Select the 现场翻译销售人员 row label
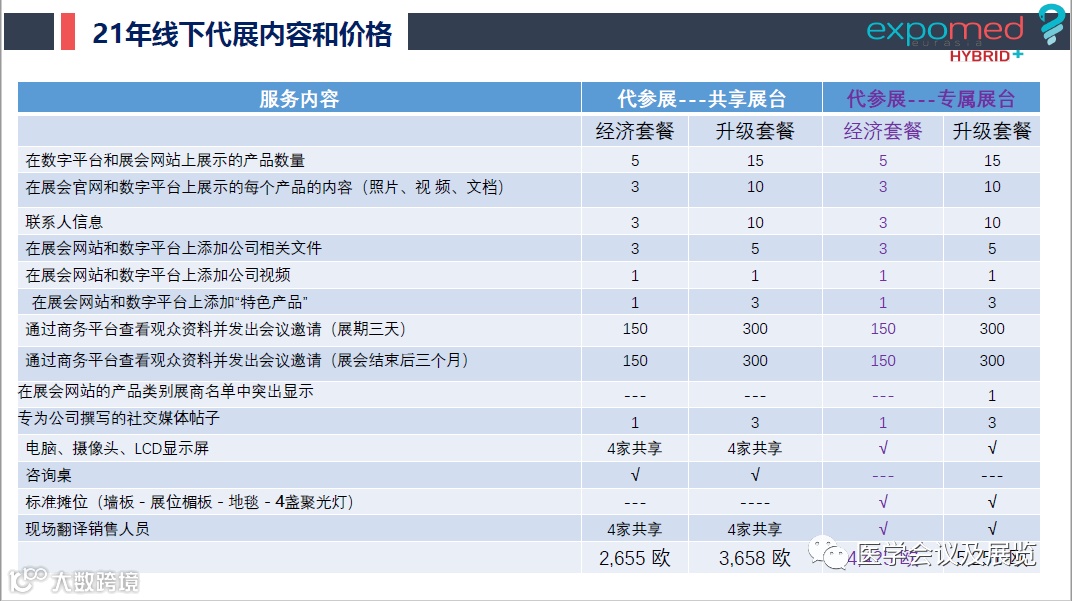The width and height of the screenshot is (1072, 601). click(x=87, y=529)
